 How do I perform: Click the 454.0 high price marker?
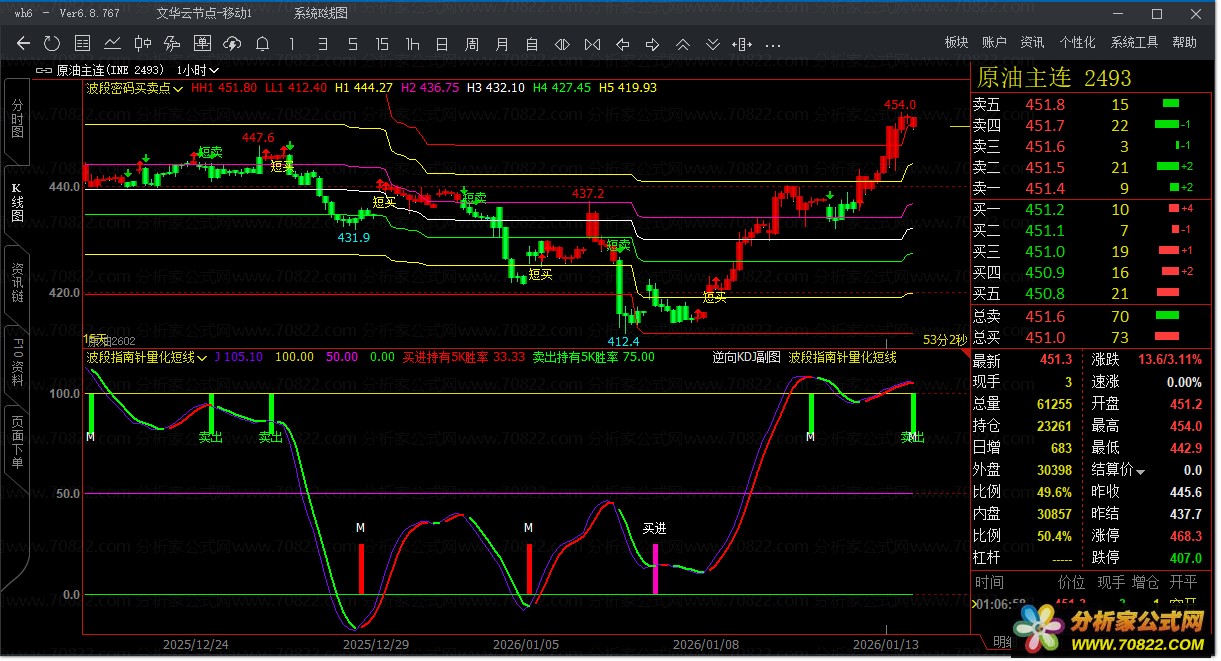899,105
